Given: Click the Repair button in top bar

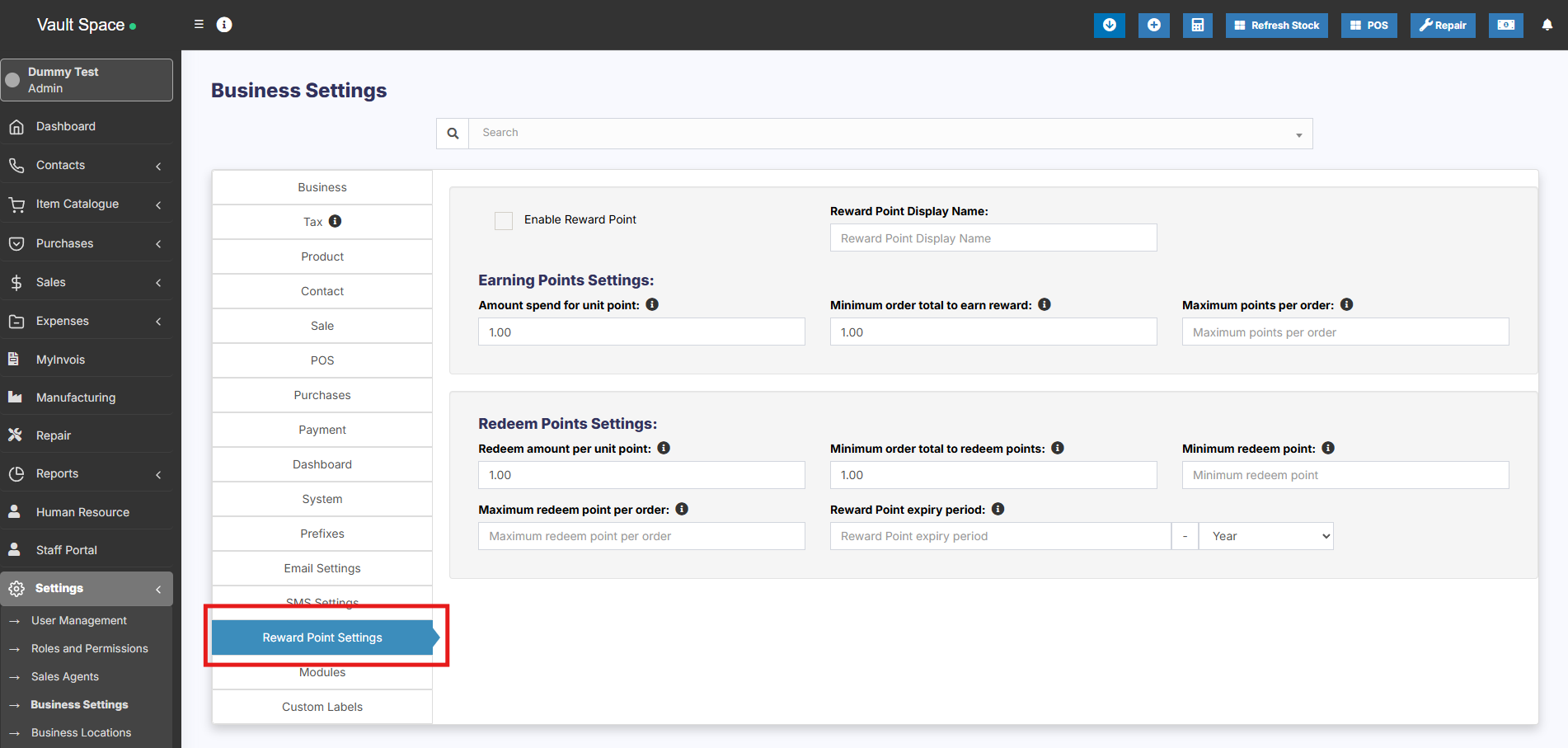Looking at the screenshot, I should (1442, 25).
